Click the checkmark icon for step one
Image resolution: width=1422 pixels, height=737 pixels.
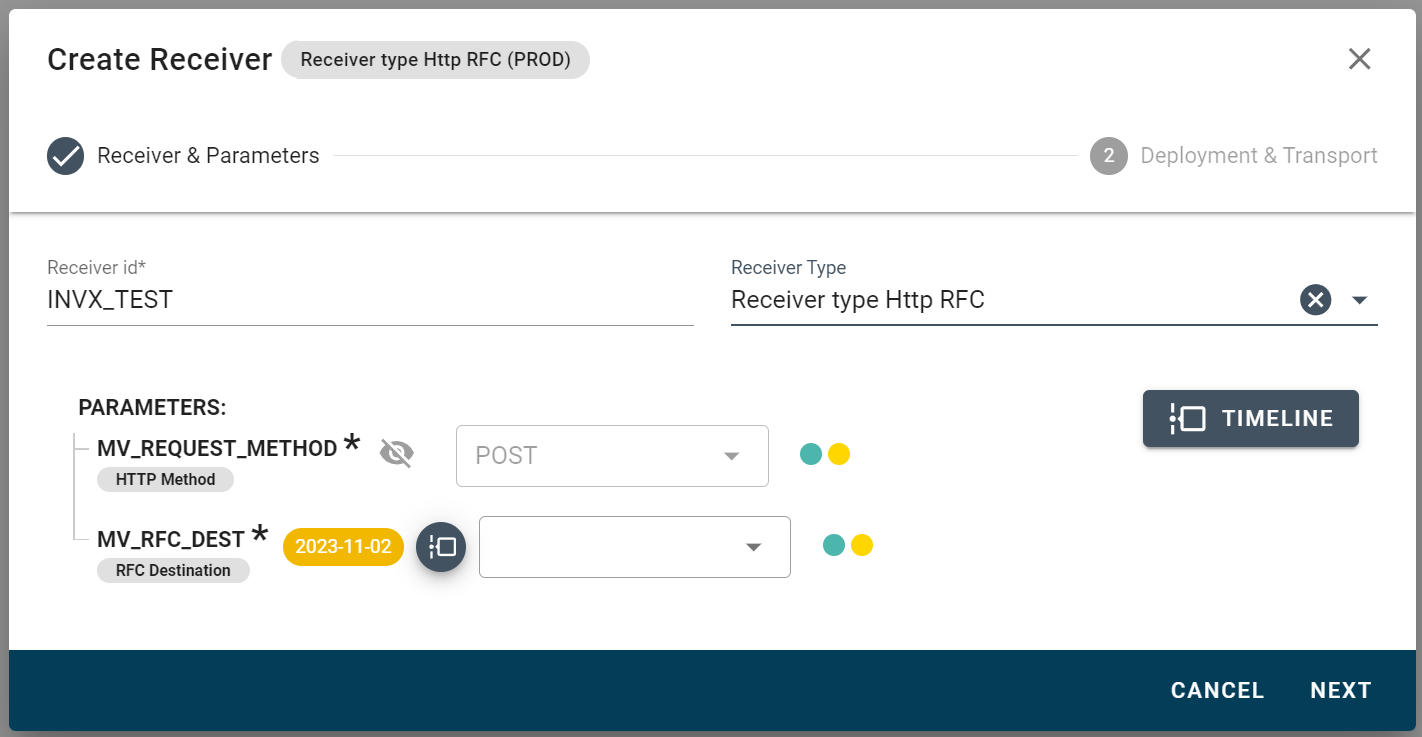click(66, 156)
